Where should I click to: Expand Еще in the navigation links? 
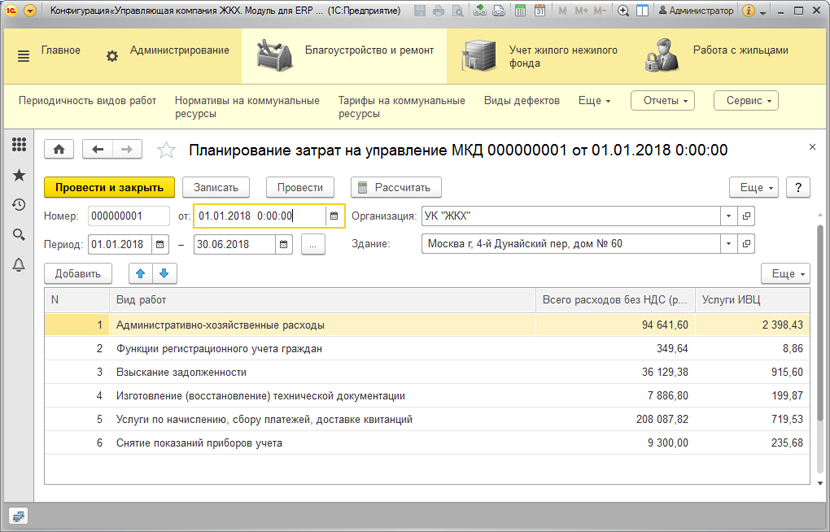click(594, 101)
